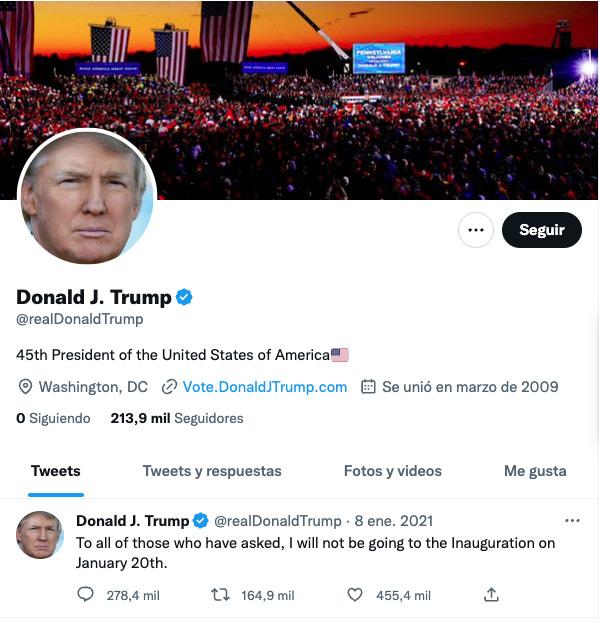Screen dimensions: 599x623
Task: Switch to the Fotos y videos tab
Action: [x=393, y=471]
